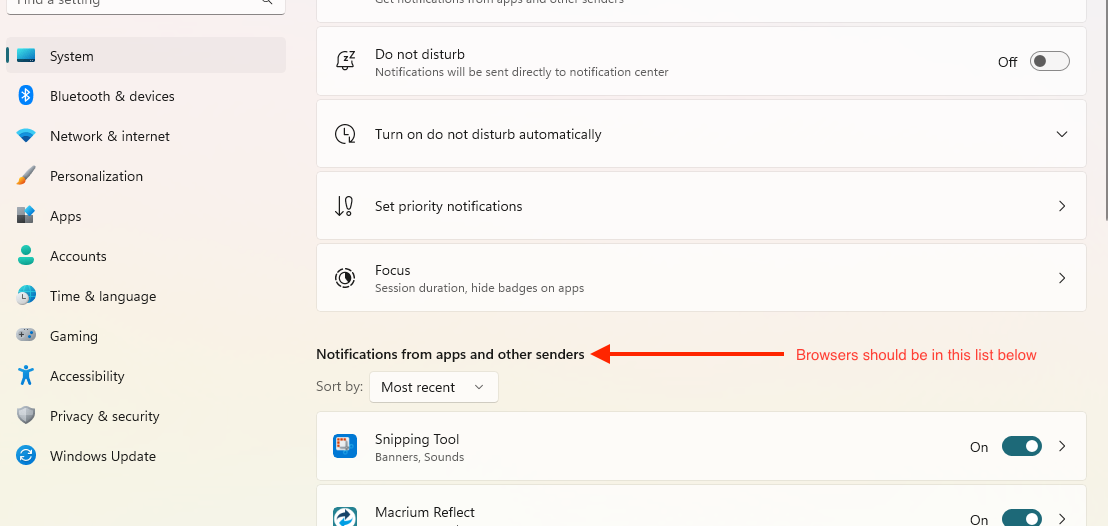Click the Bluetooth & devices icon
The height and width of the screenshot is (526, 1108).
[26, 96]
